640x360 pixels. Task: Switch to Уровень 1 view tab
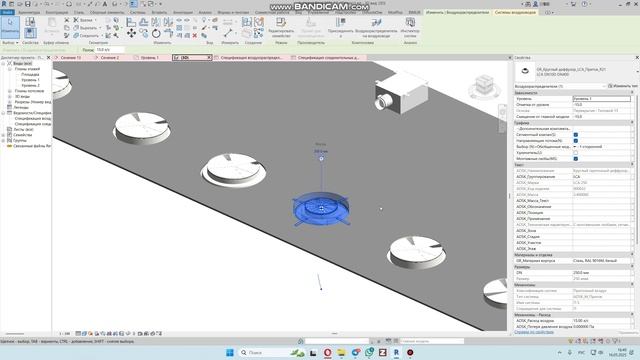[x=150, y=58]
